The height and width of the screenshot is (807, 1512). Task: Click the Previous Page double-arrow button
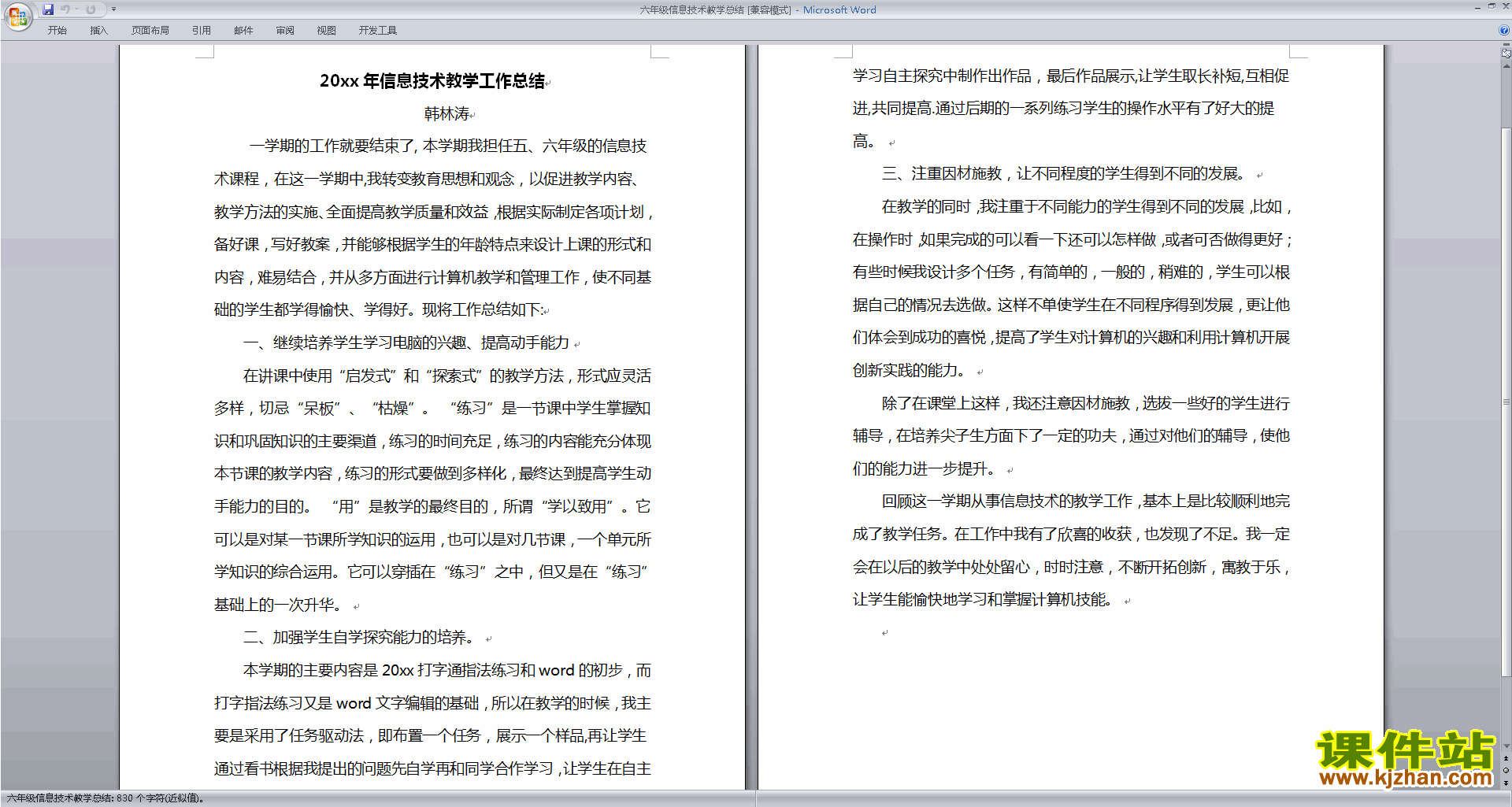pyautogui.click(x=1506, y=759)
